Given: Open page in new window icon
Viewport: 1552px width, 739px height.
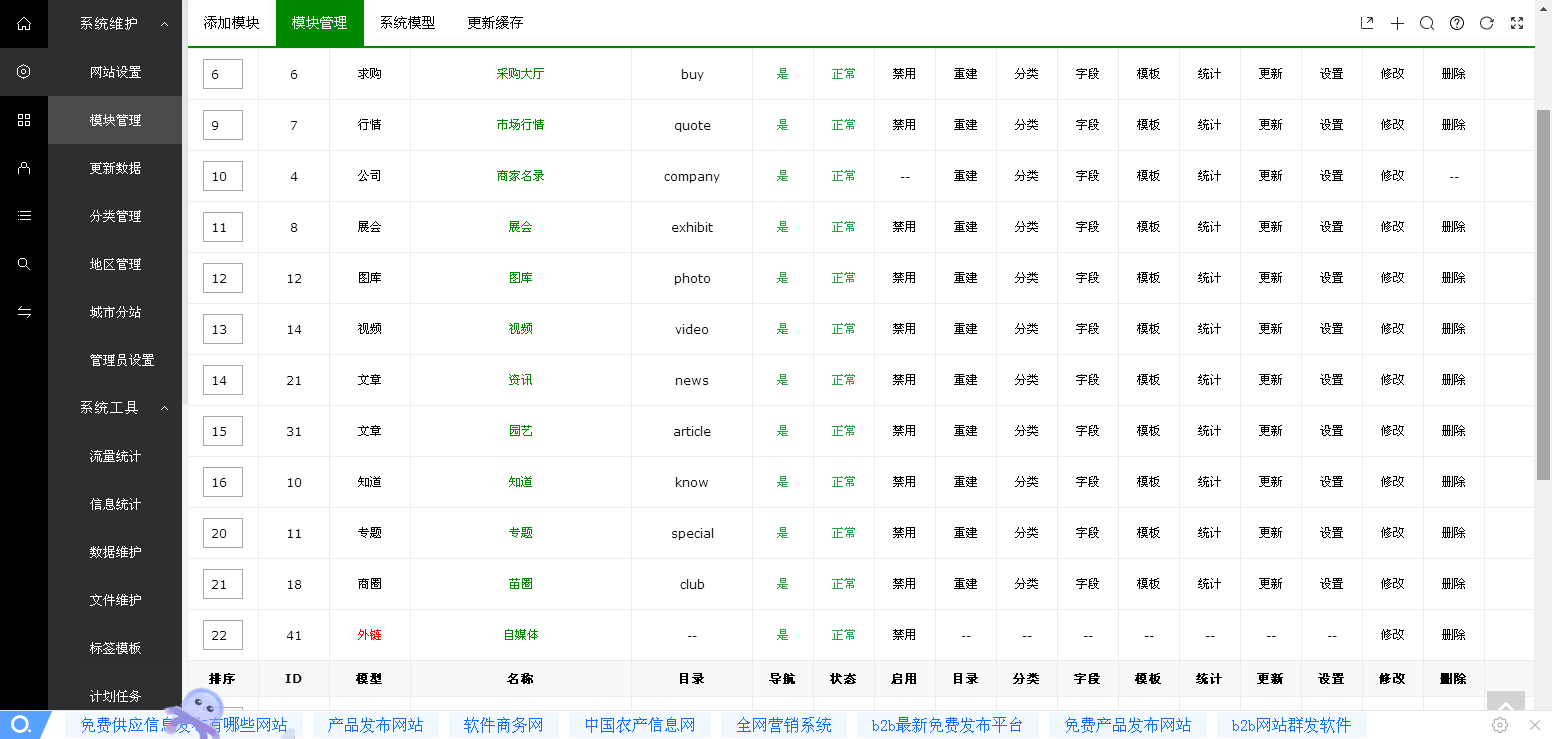Looking at the screenshot, I should [1367, 23].
